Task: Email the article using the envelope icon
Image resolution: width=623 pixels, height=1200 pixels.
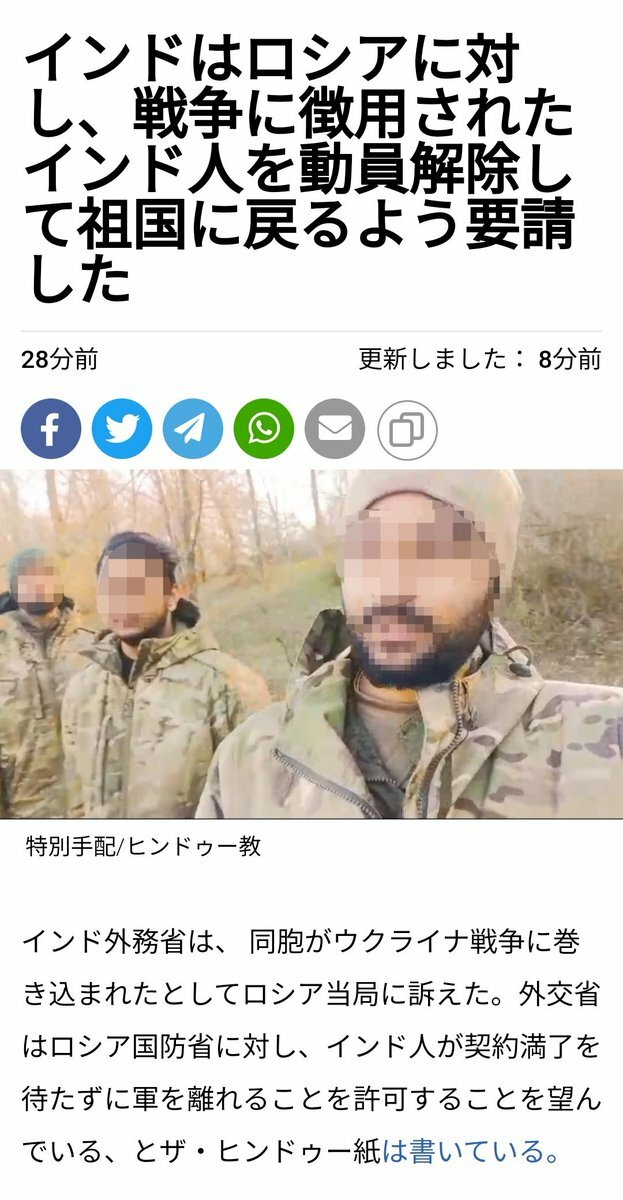Action: pos(335,430)
